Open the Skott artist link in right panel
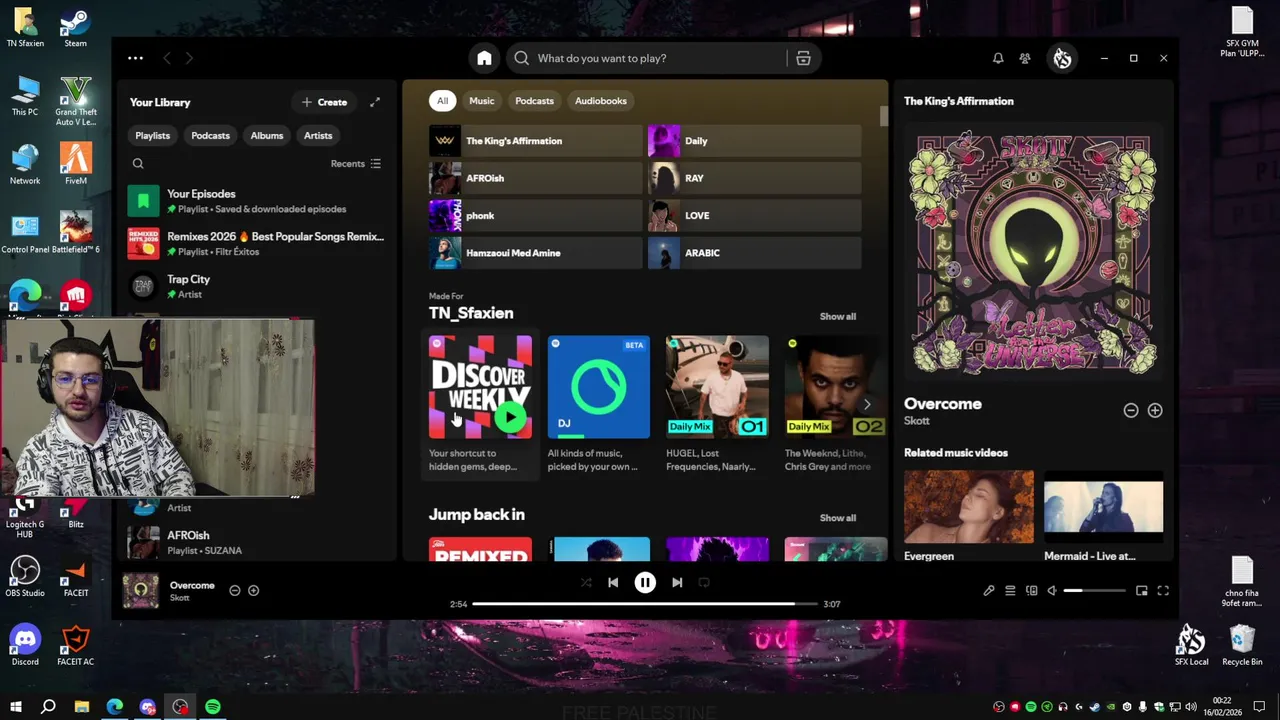This screenshot has height=720, width=1280. (x=917, y=421)
